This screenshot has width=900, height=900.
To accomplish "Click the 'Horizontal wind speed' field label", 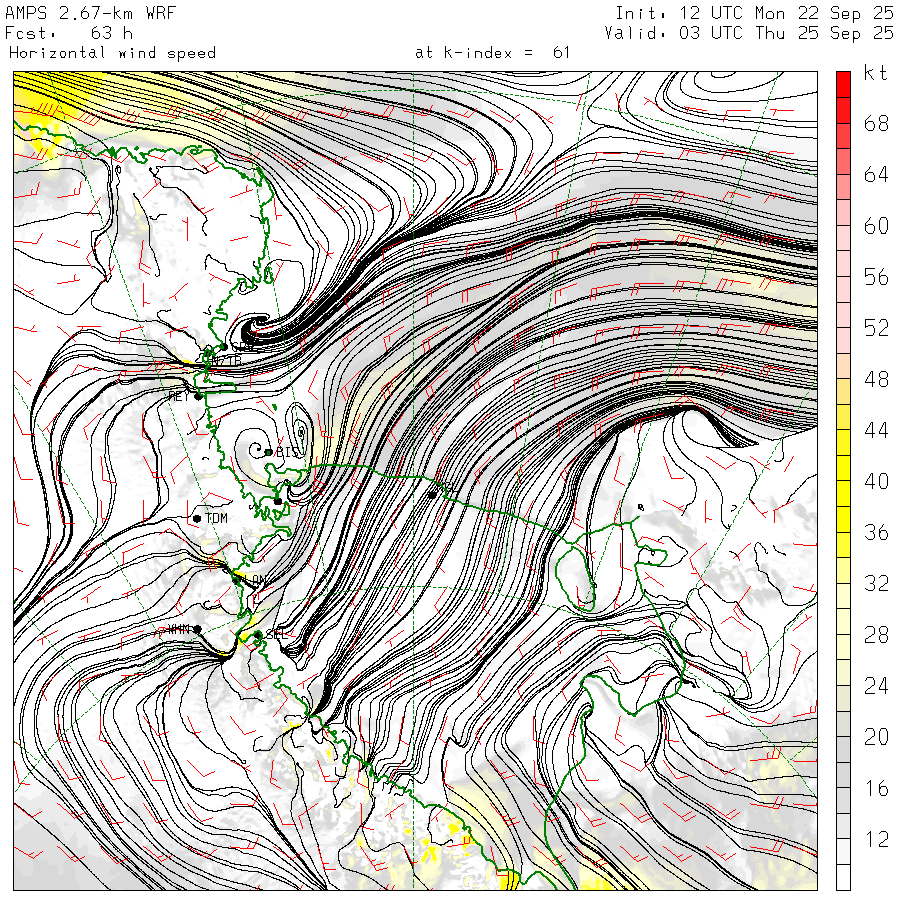I will [x=112, y=52].
